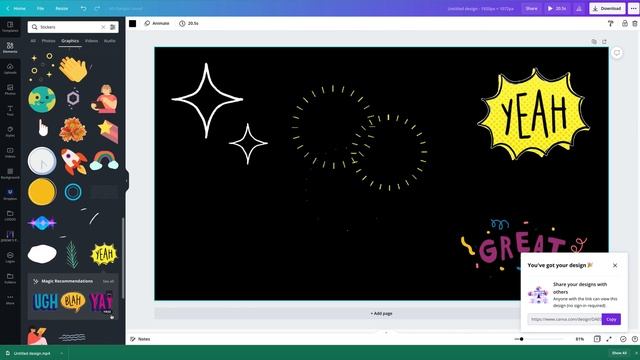
Task: Open the Templates sidebar tab
Action: click(10, 27)
